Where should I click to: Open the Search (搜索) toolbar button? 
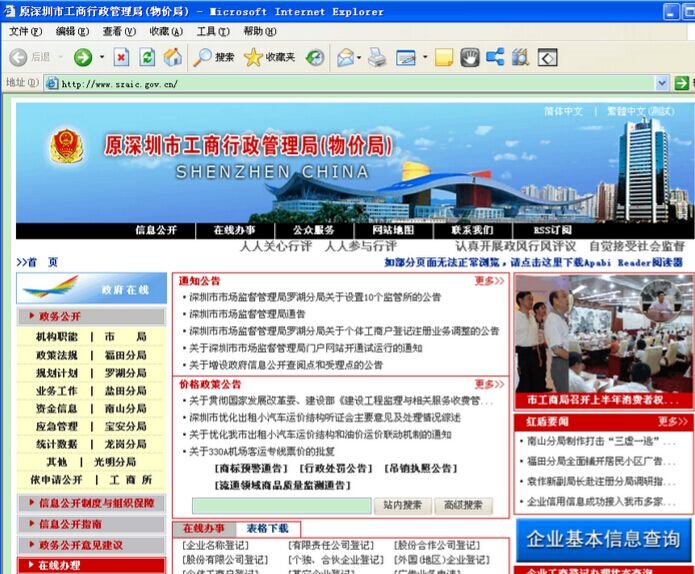coord(214,57)
